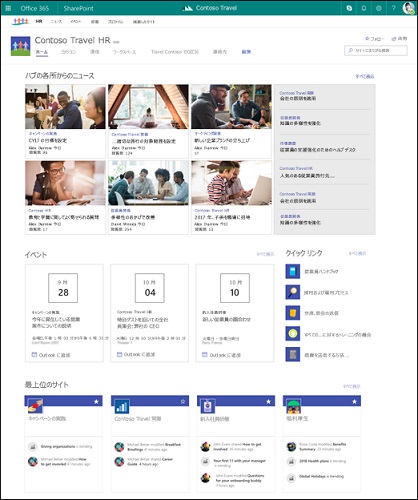418x500 pixels.
Task: Click see-all link for クイック リンク
Action: pos(357,253)
